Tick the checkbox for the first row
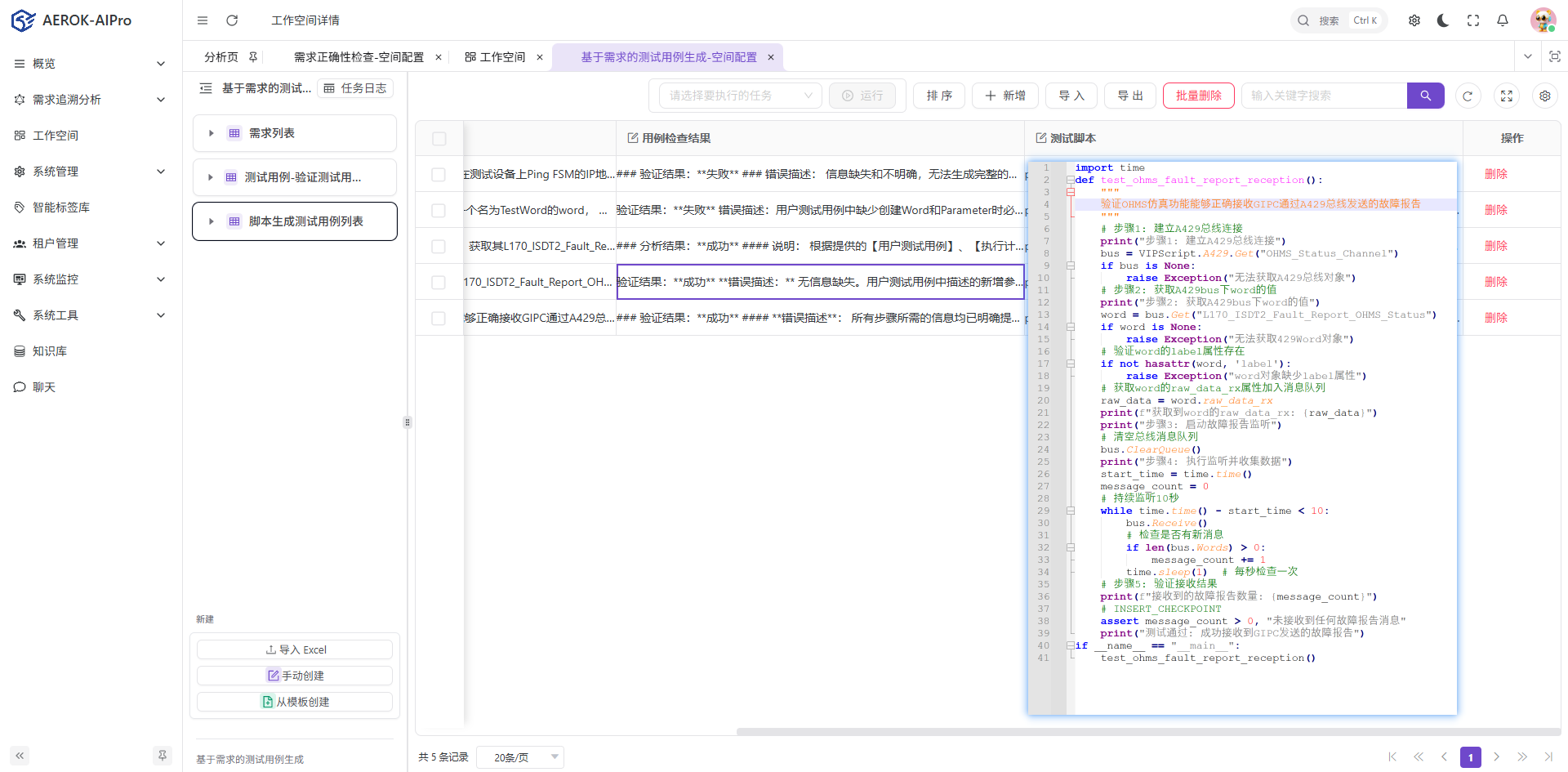This screenshot has height=772, width=1568. (x=439, y=174)
